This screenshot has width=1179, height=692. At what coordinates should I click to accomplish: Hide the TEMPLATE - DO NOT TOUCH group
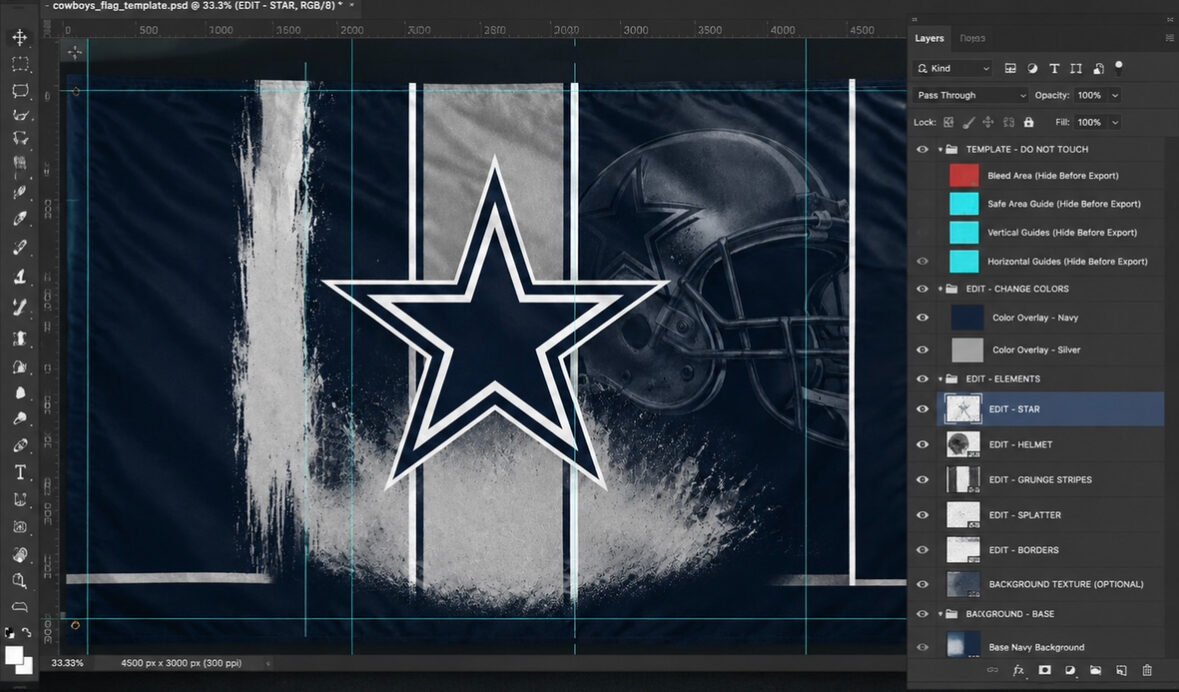922,149
